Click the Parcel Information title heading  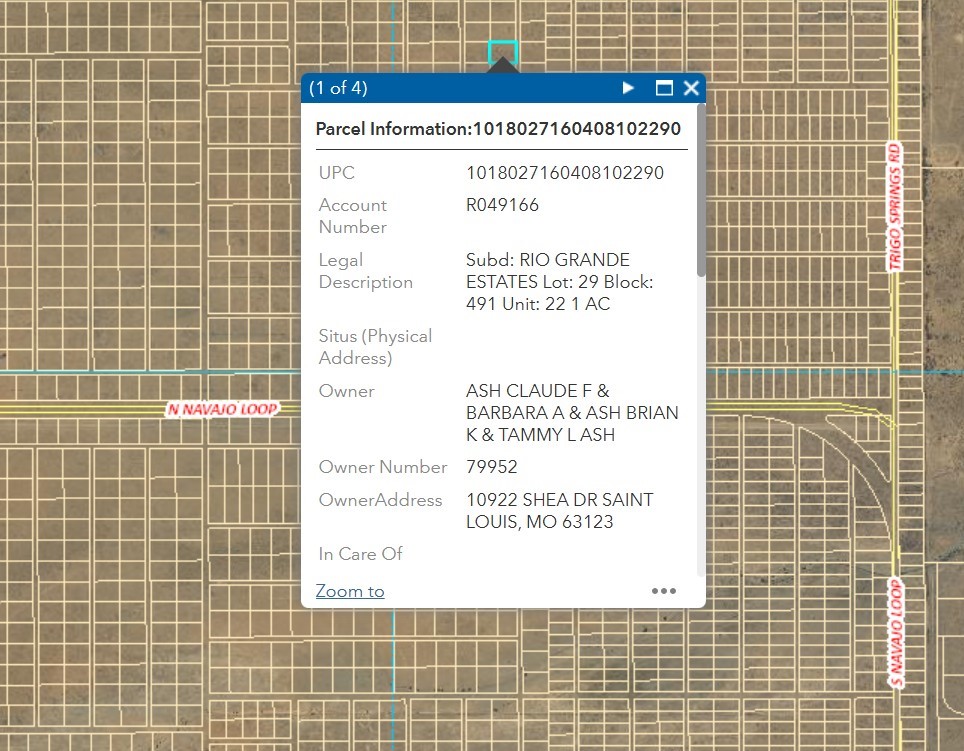point(498,129)
